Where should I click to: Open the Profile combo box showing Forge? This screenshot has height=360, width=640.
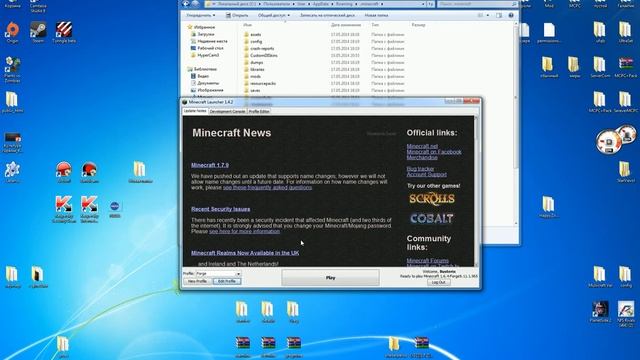coord(218,274)
